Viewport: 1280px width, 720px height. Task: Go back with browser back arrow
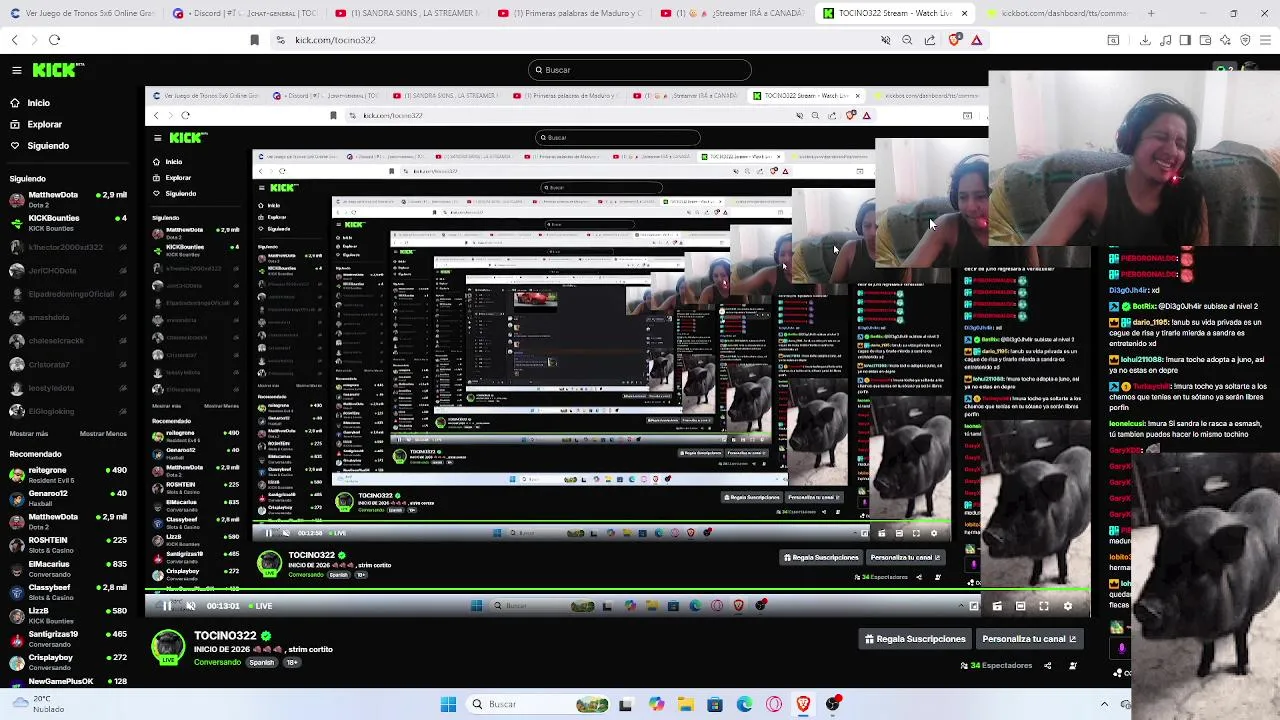14,40
